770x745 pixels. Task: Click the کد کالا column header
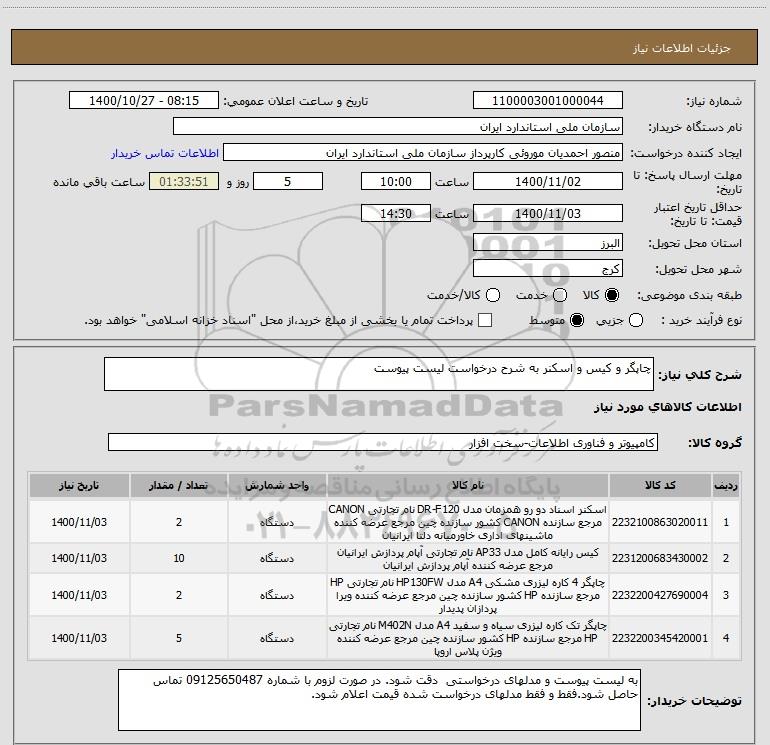tap(660, 485)
